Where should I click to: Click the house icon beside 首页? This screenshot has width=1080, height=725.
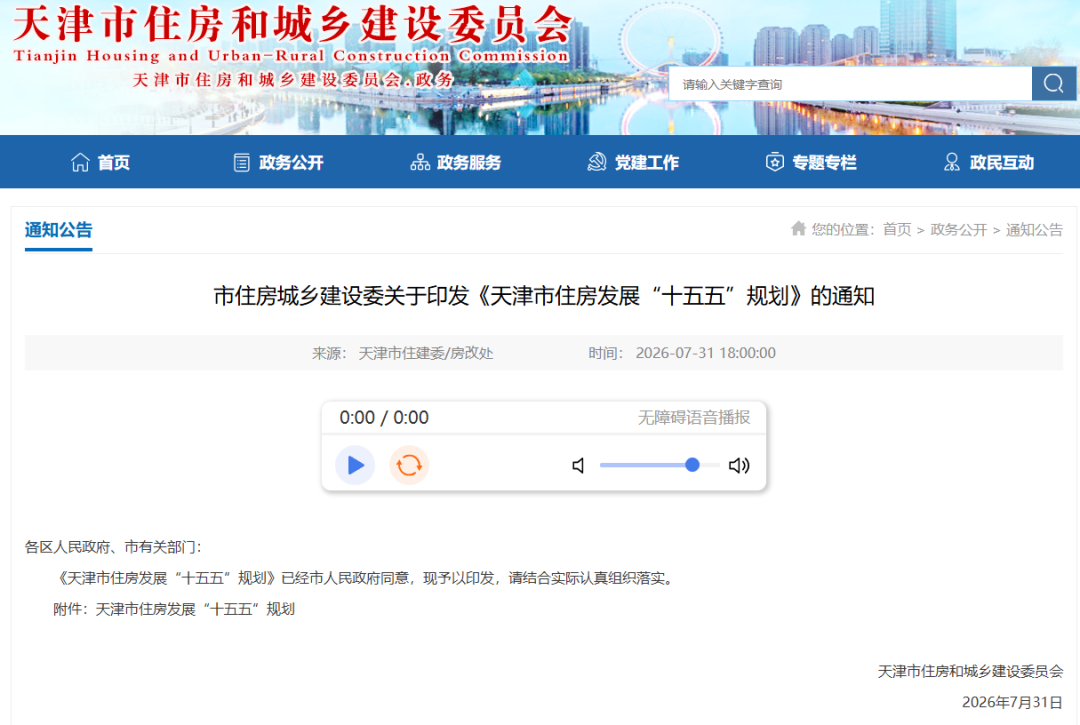coord(80,162)
